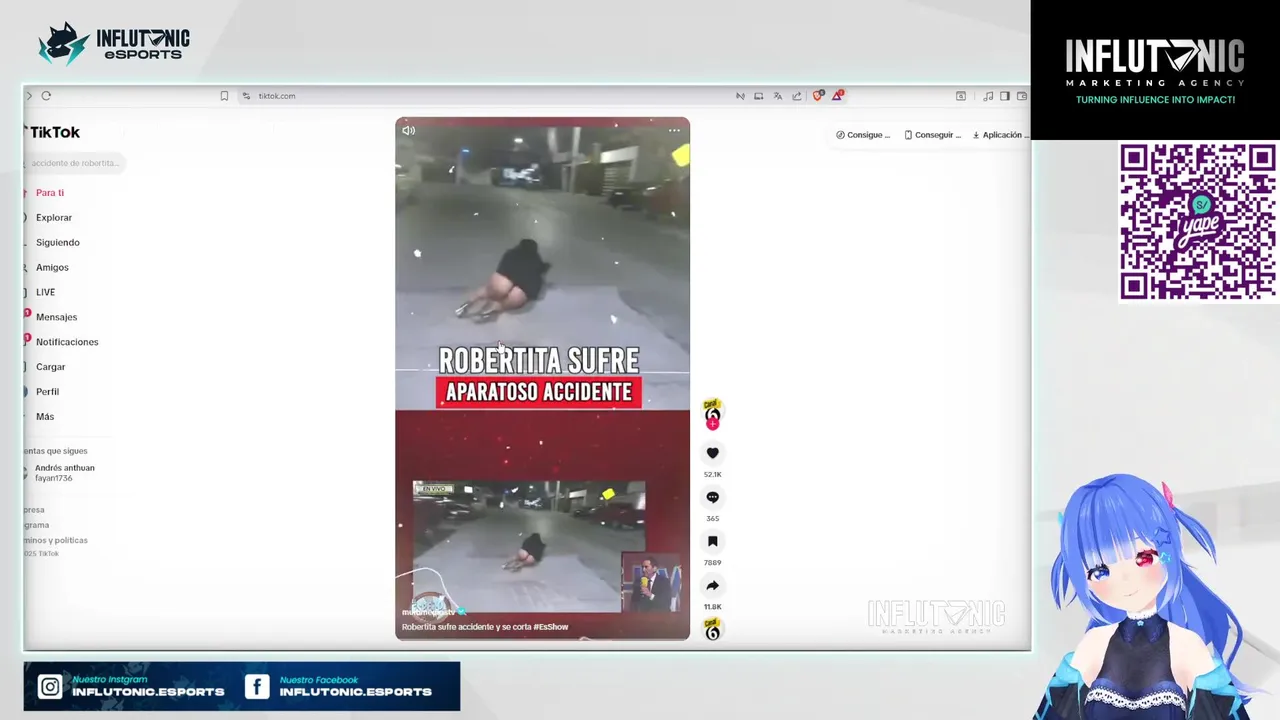Click the first Consigue... button at top right

[863, 135]
